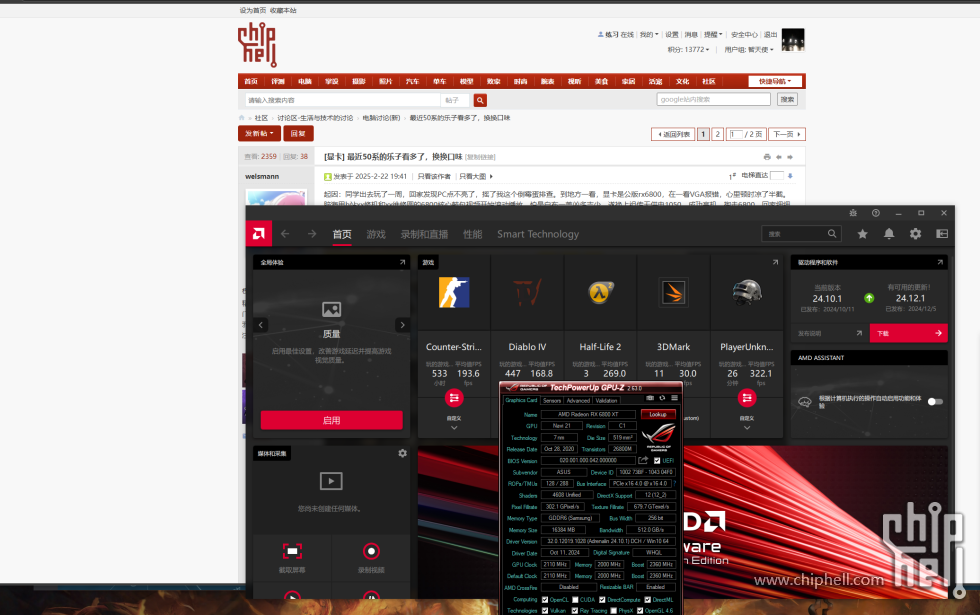Toggle DirectML checkbox in GPU-Z
This screenshot has width=980, height=615.
point(648,599)
